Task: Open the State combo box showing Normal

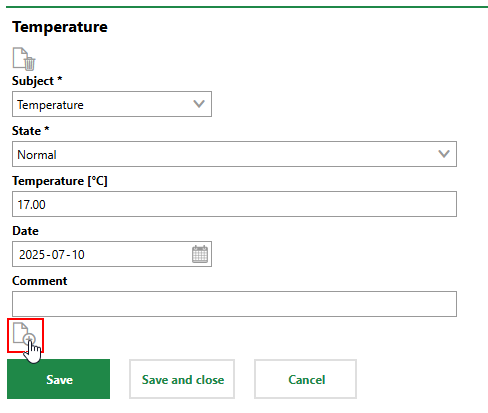Action: pyautogui.click(x=234, y=154)
